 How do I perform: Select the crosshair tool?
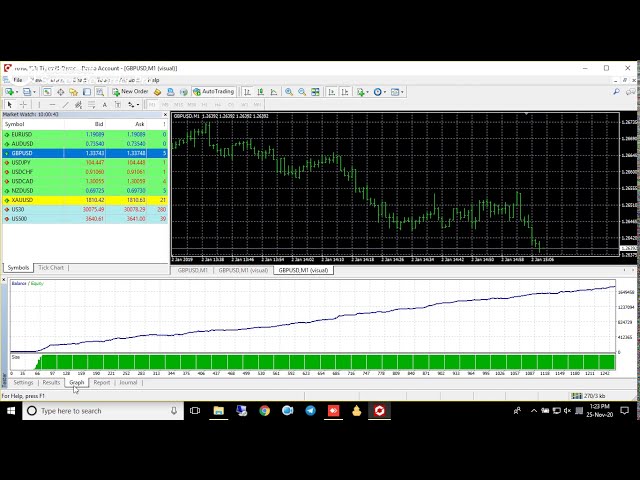pos(23,104)
